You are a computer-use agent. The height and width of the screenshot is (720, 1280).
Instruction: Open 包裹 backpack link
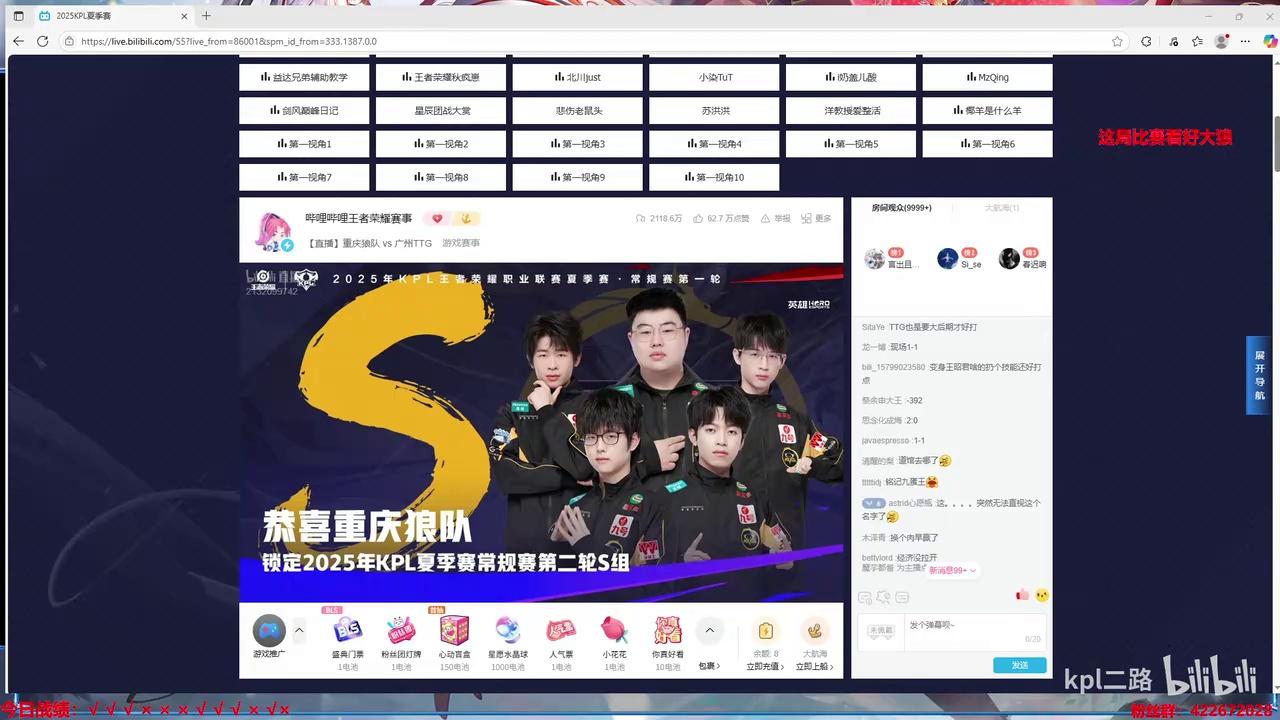coord(709,666)
